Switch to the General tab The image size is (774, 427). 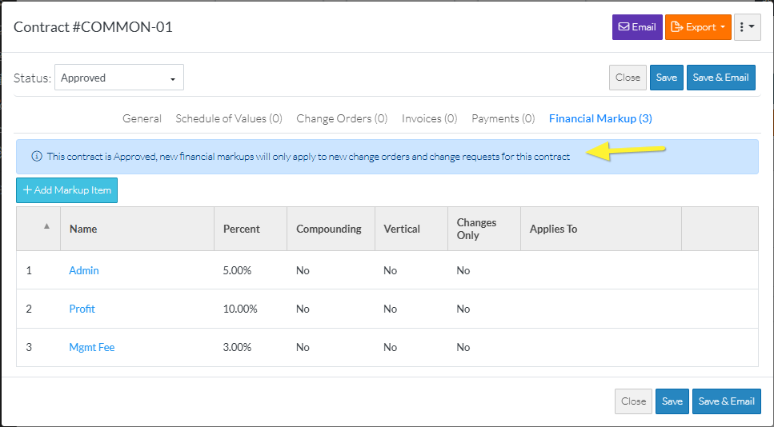142,118
